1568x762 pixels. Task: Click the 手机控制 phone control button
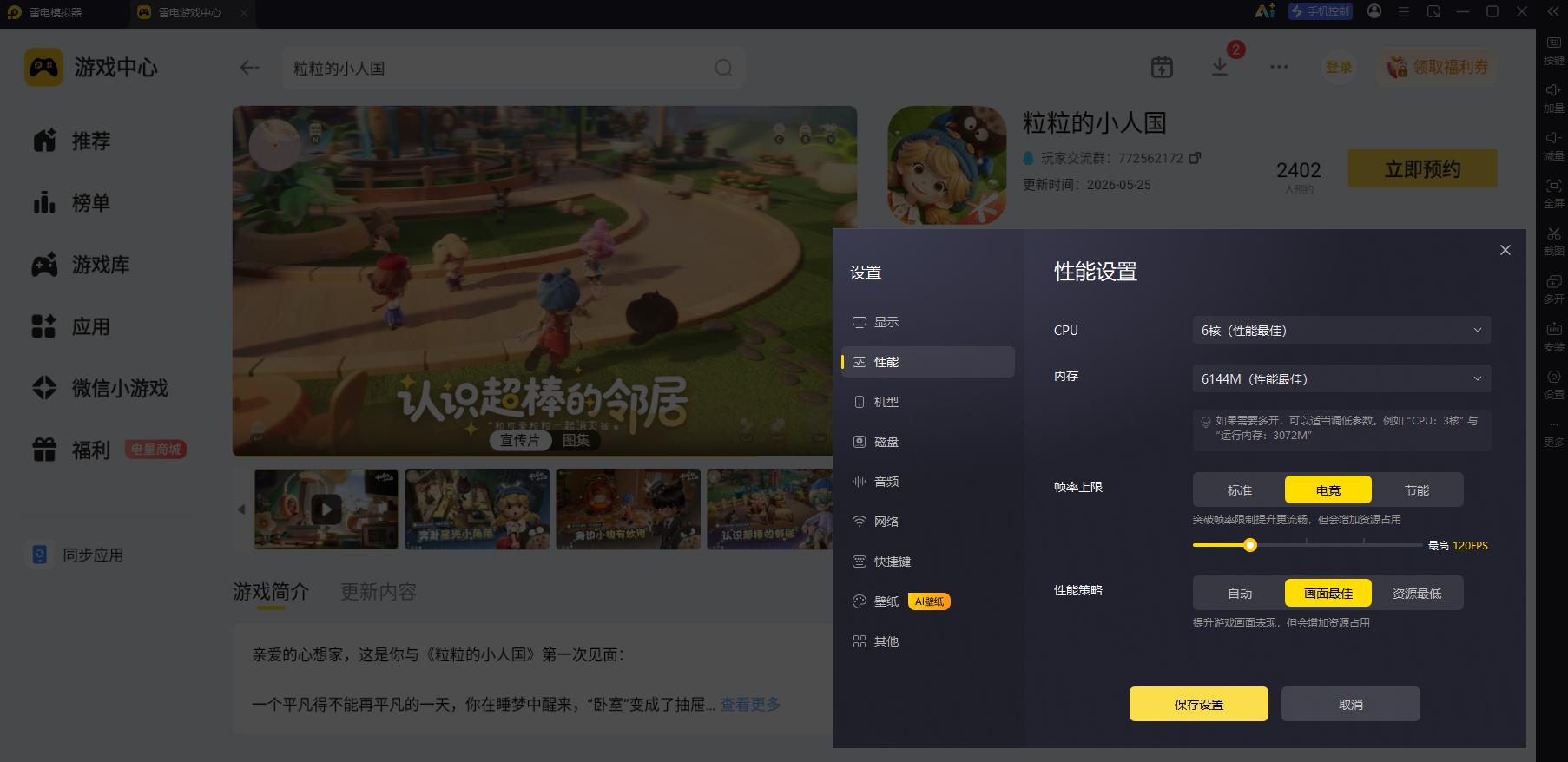click(x=1320, y=11)
